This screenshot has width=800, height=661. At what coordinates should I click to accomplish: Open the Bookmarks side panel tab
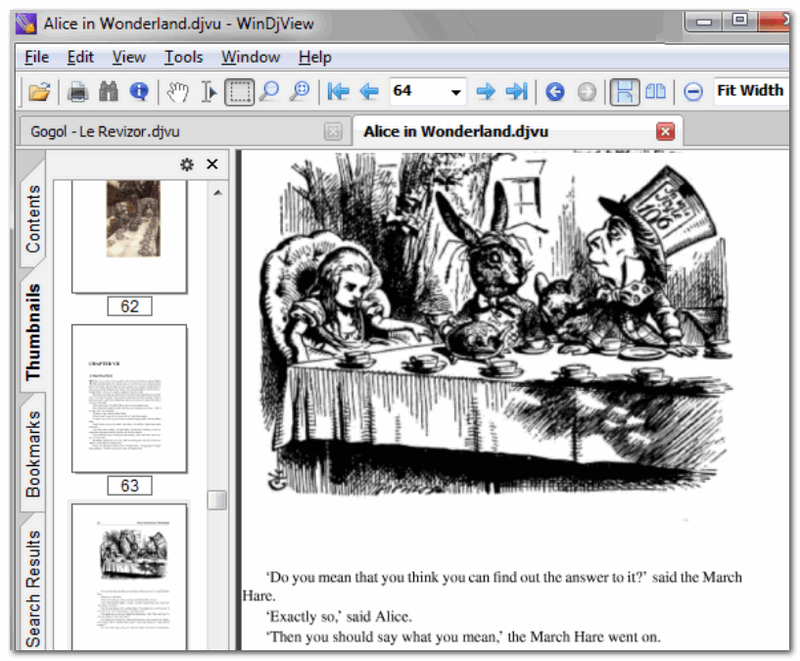(x=33, y=453)
